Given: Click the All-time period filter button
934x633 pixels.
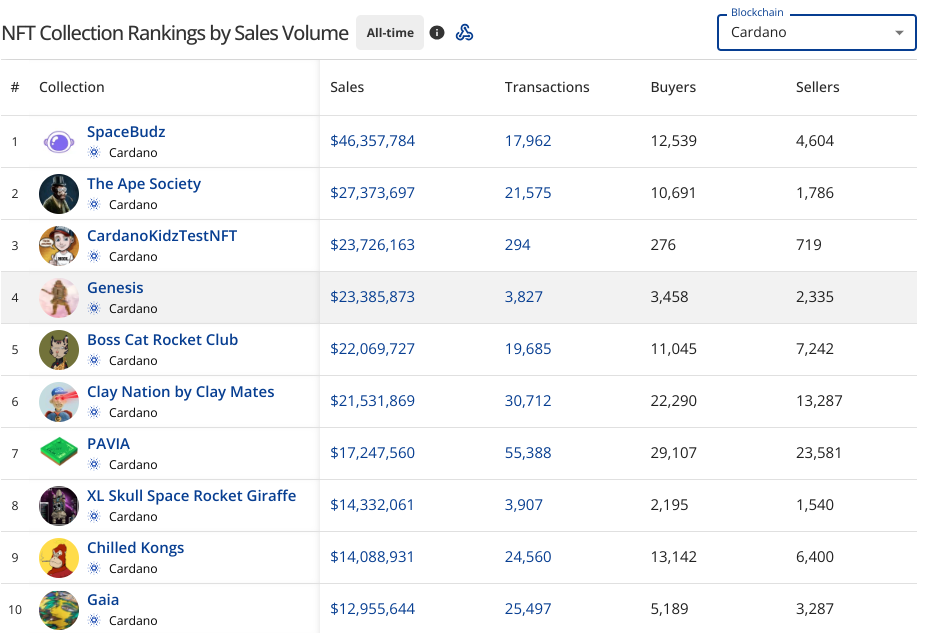Looking at the screenshot, I should tap(390, 33).
